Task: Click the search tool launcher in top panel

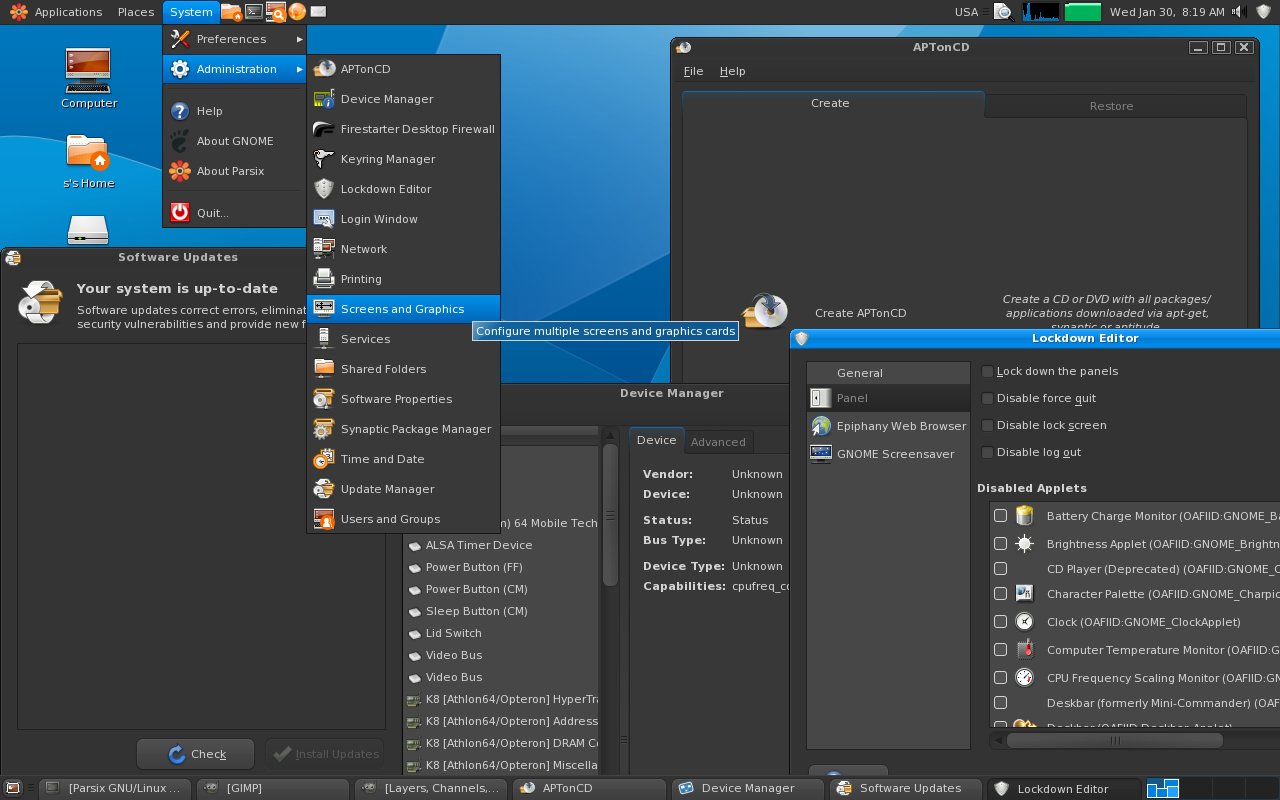Action: (275, 12)
